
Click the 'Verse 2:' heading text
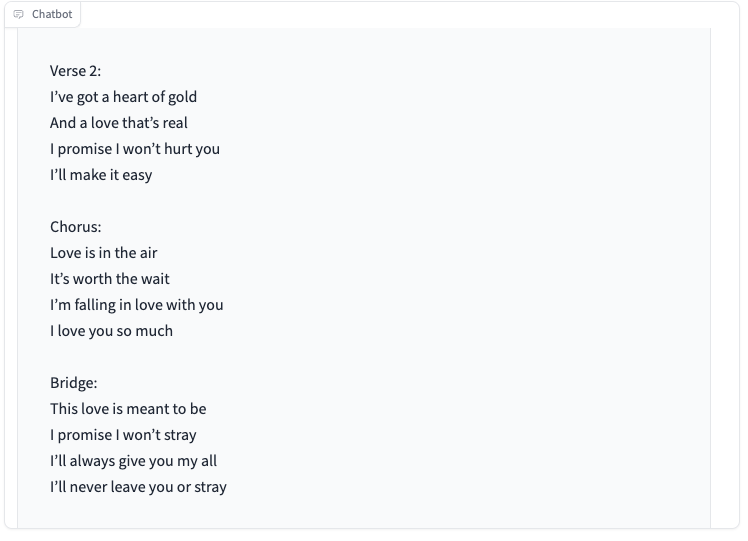pyautogui.click(x=75, y=71)
